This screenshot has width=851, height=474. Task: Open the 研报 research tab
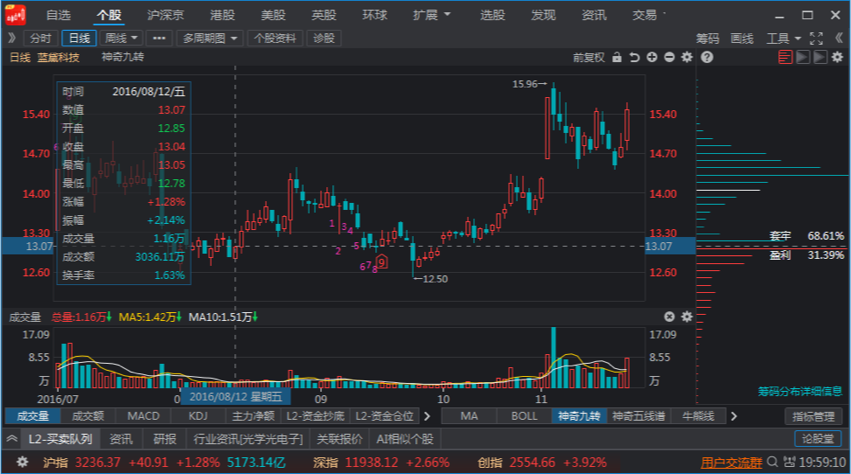click(164, 439)
